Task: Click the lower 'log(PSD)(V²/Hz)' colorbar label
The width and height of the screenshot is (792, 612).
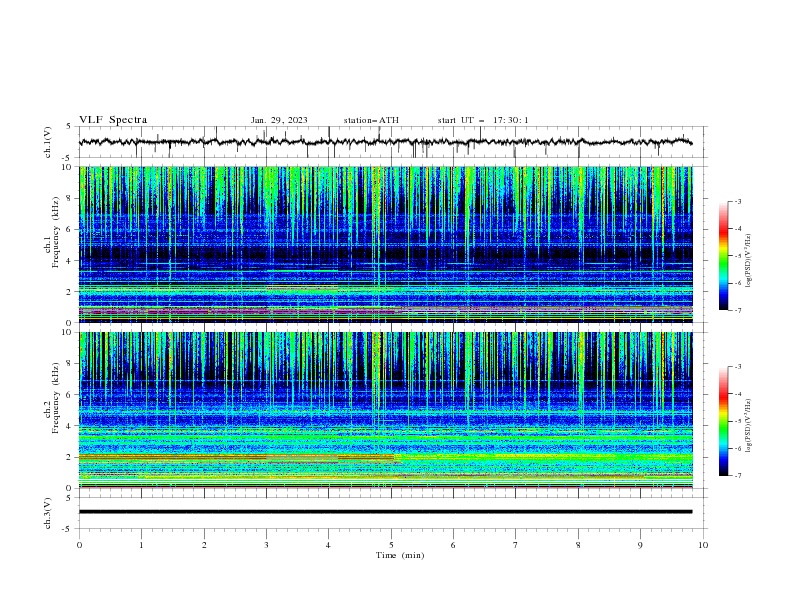Action: tap(749, 425)
